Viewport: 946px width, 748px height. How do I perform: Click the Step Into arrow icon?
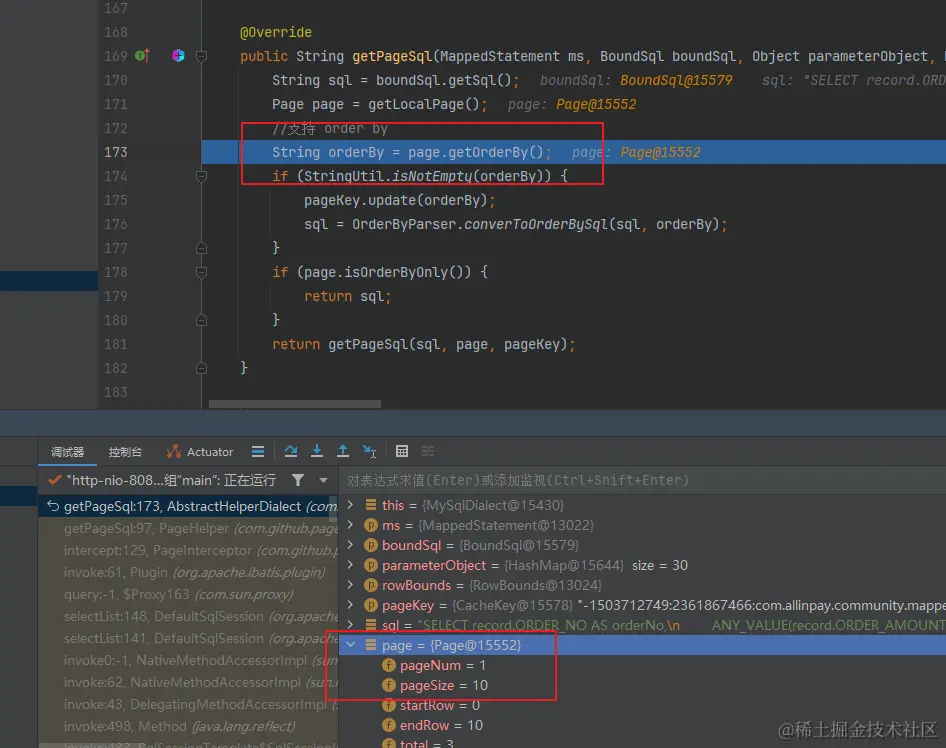317,451
